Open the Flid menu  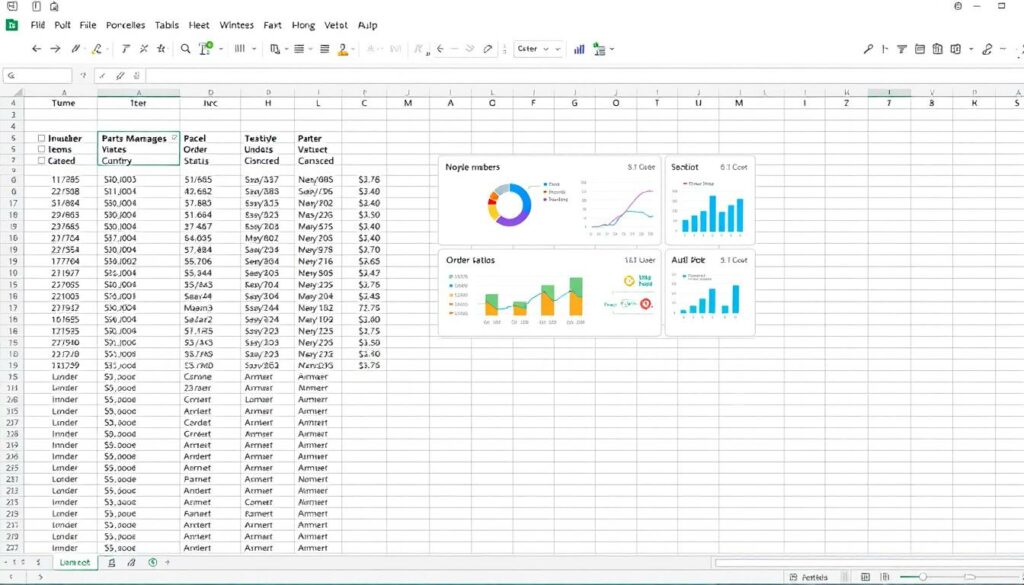point(38,25)
